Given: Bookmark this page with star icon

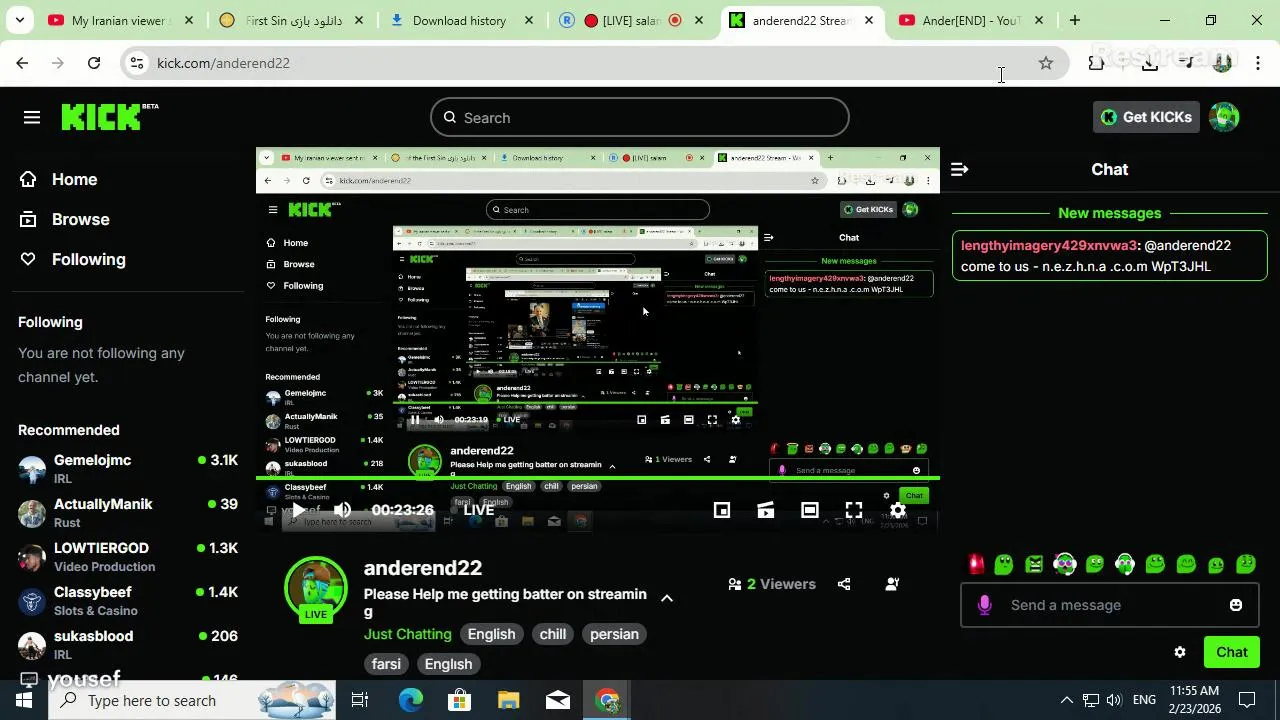Looking at the screenshot, I should [1046, 63].
